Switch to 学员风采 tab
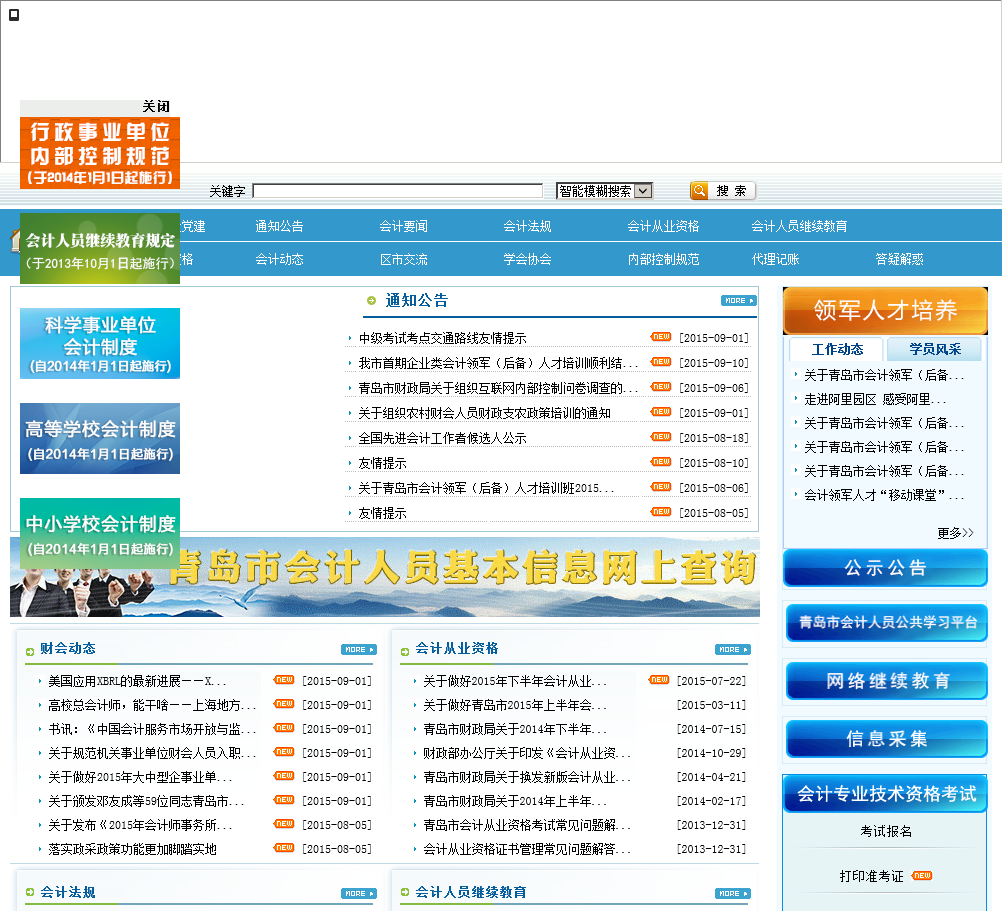 (935, 349)
